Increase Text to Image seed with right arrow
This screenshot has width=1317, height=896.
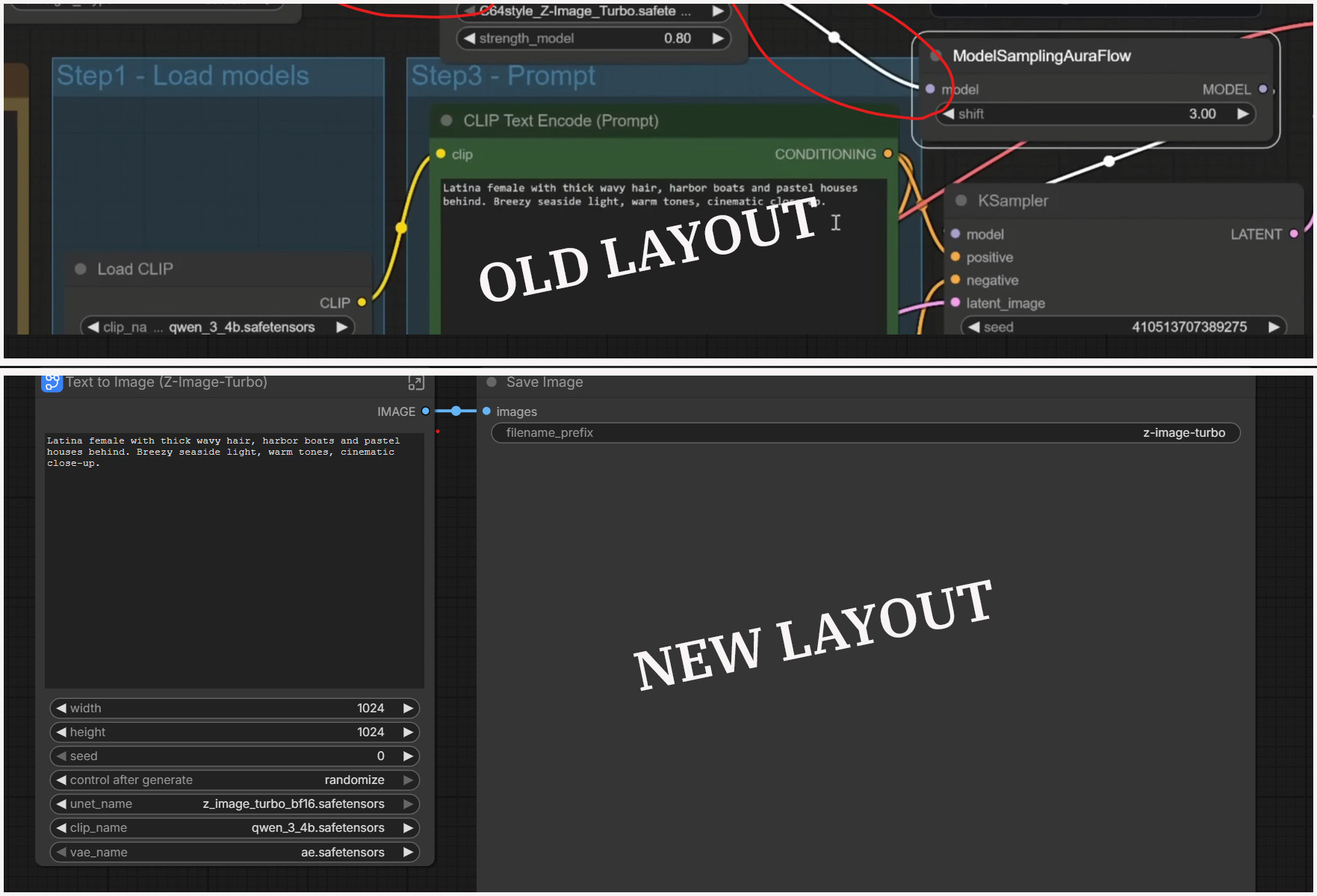tap(408, 756)
